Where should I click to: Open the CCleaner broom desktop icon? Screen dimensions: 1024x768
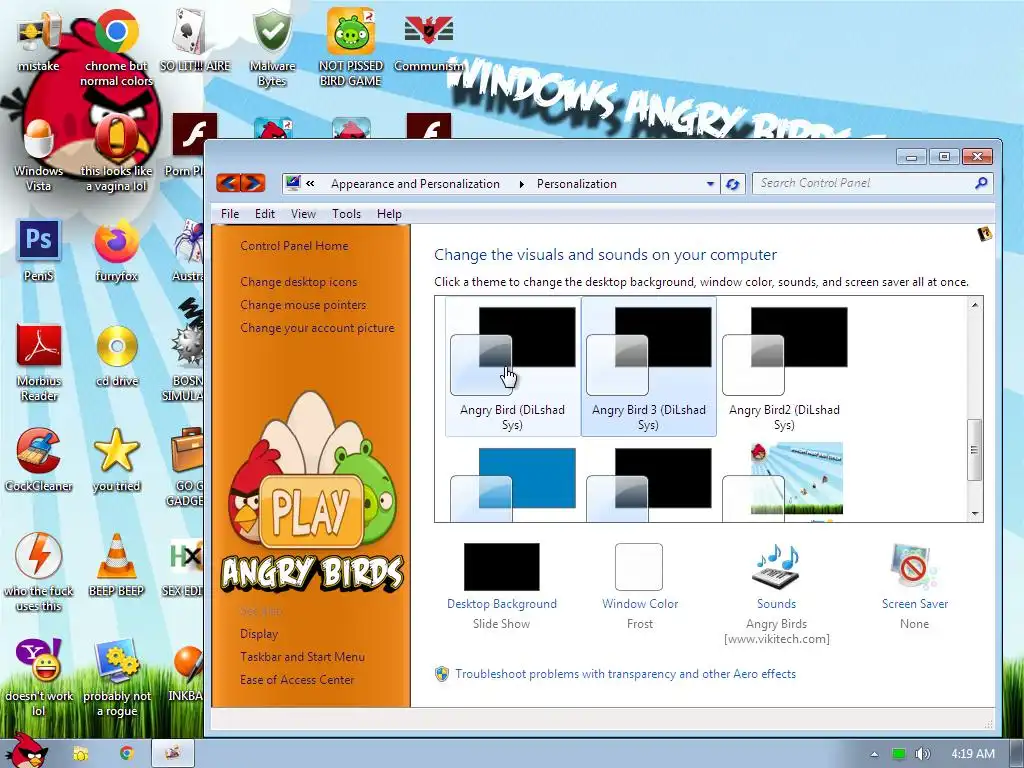click(39, 460)
